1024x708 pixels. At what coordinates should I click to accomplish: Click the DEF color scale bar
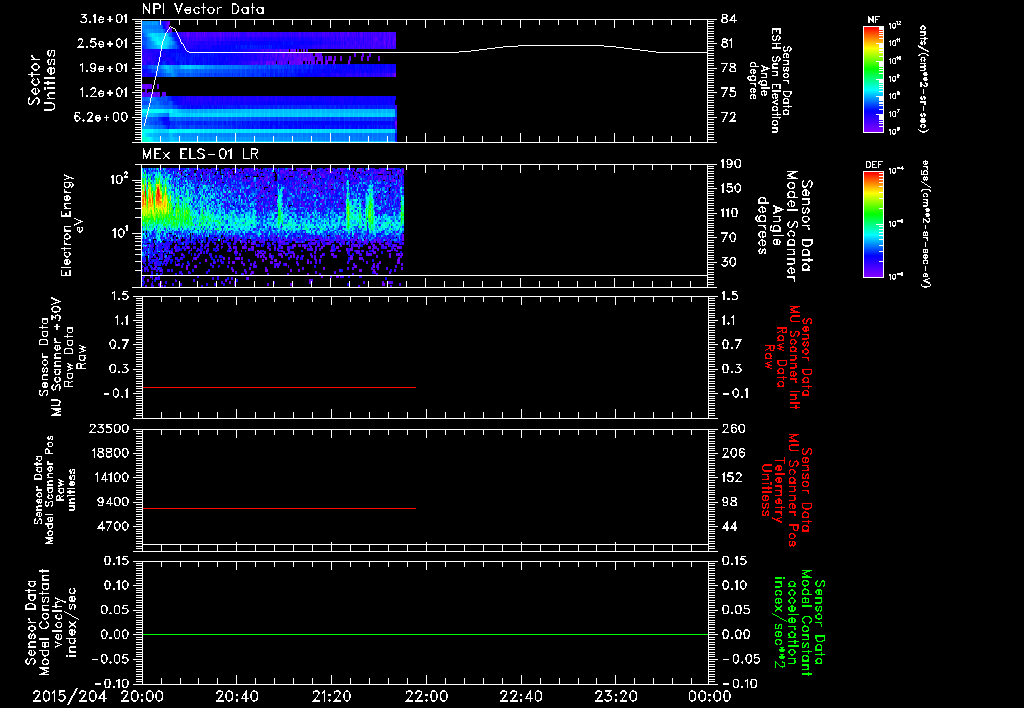[x=874, y=224]
